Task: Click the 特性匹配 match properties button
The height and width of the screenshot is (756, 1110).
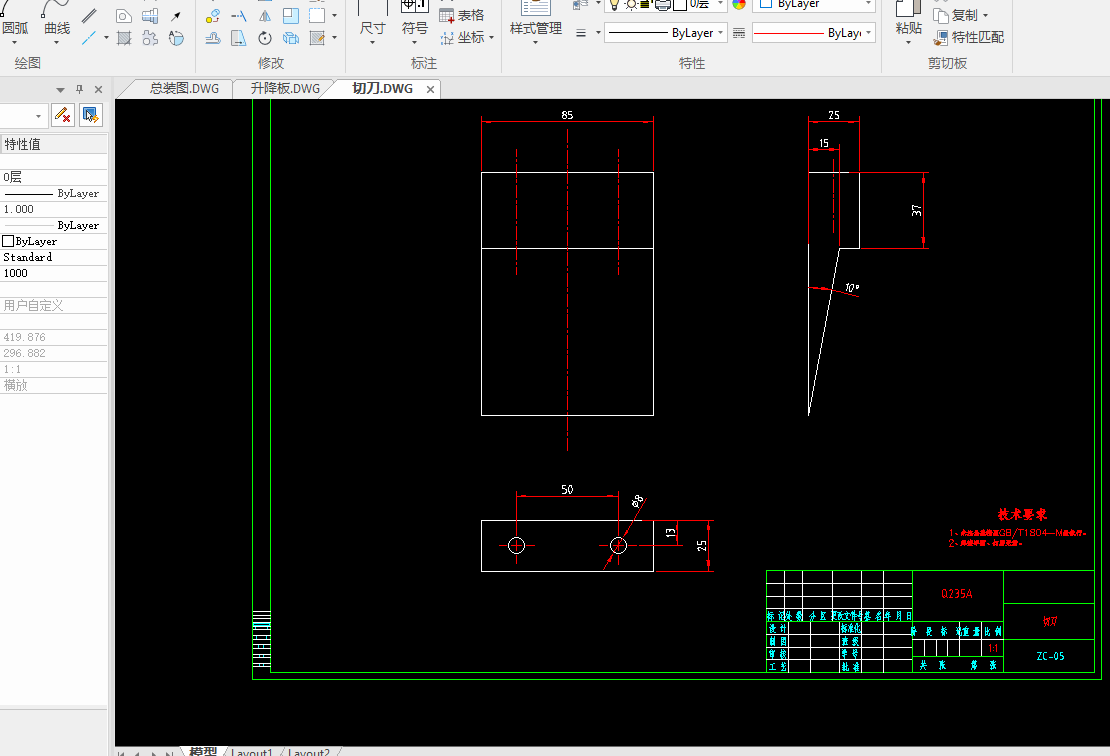Action: (x=969, y=38)
